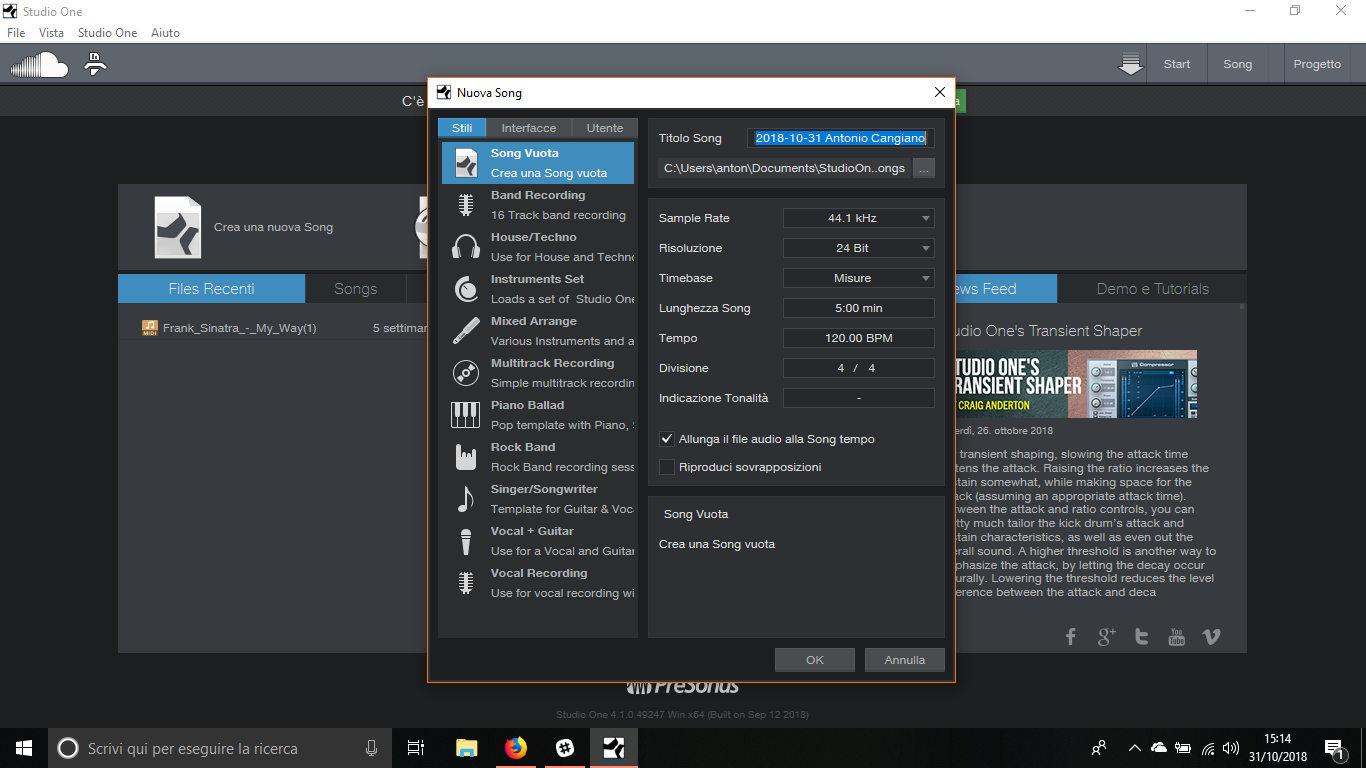This screenshot has height=768, width=1366.
Task: Browse song folder with the ellipsis button
Action: 924,168
